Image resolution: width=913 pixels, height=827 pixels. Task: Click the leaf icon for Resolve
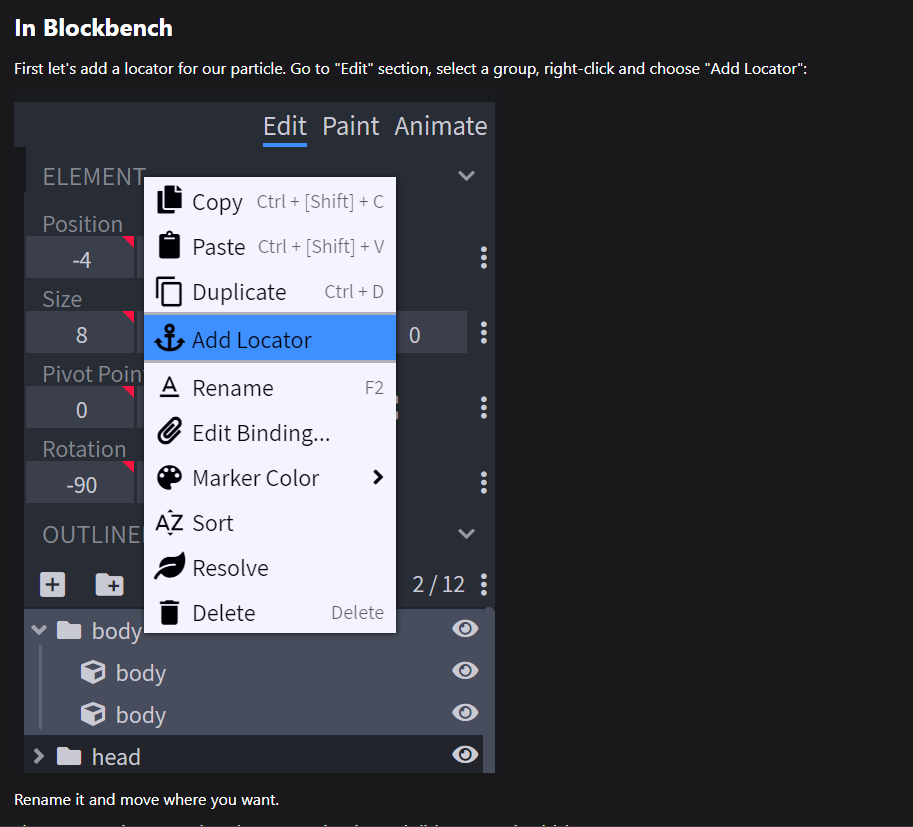pos(169,568)
